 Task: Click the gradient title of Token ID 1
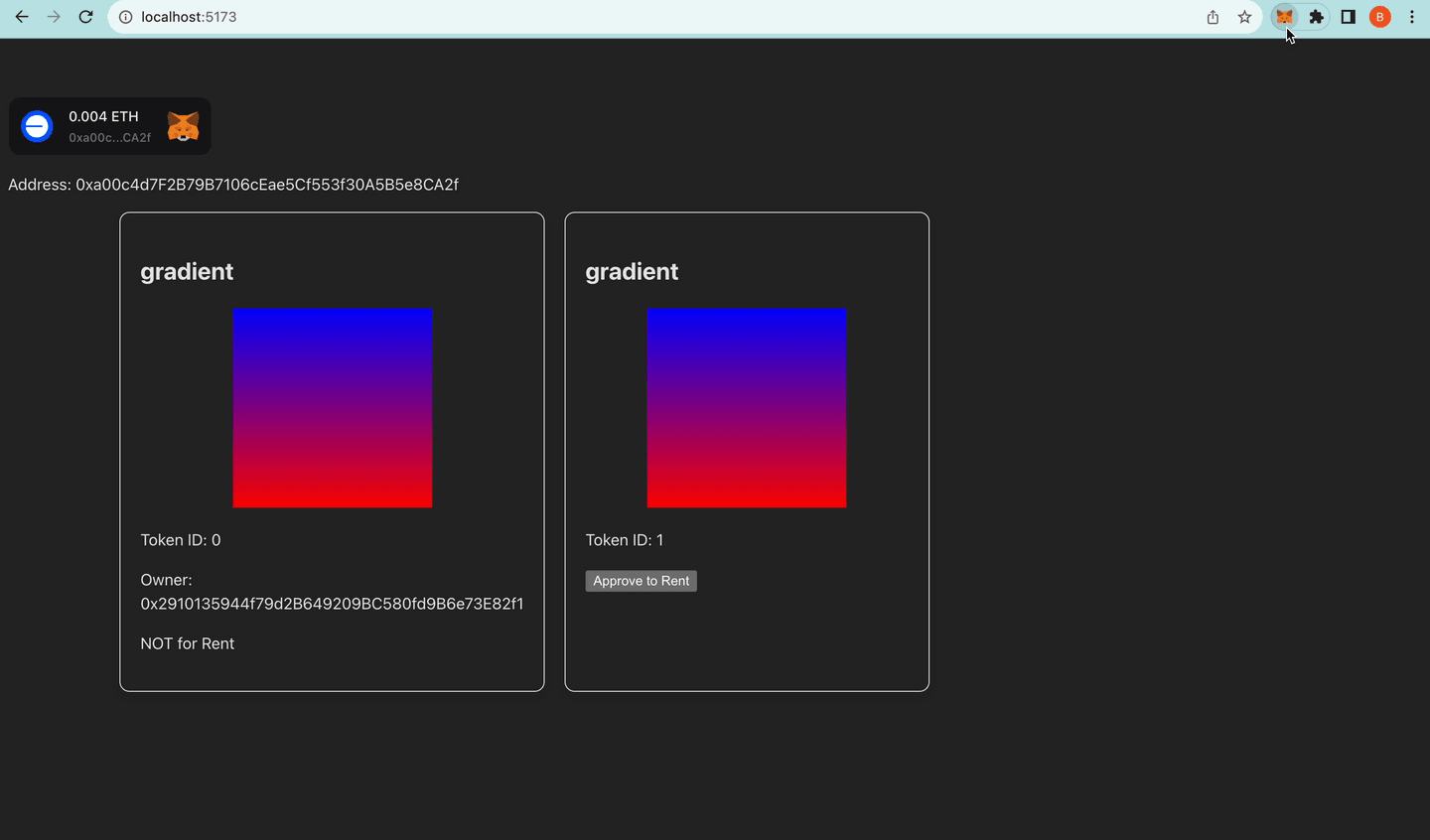[x=632, y=271]
